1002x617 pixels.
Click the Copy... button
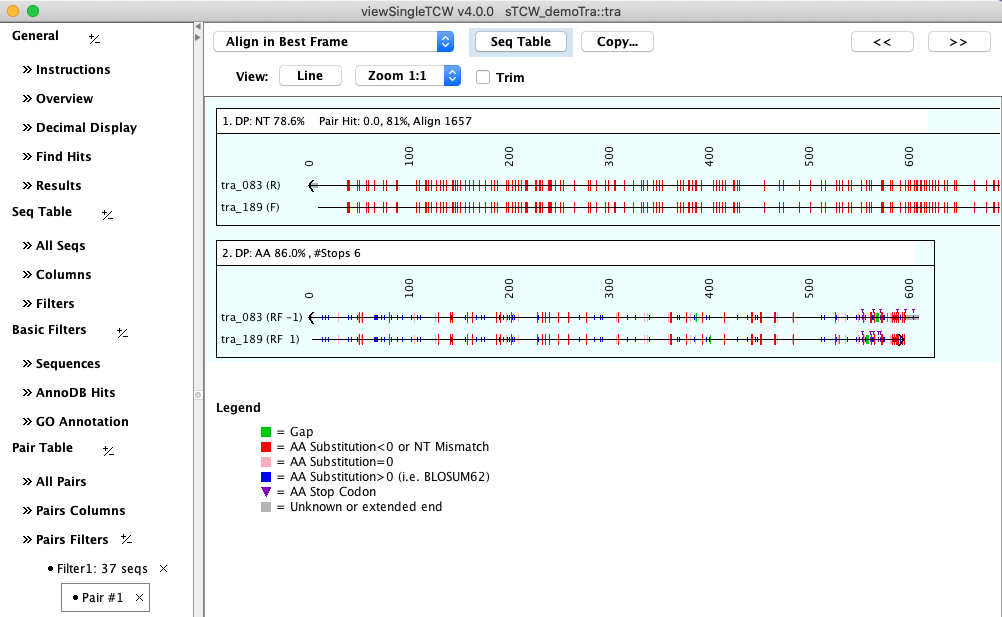617,42
